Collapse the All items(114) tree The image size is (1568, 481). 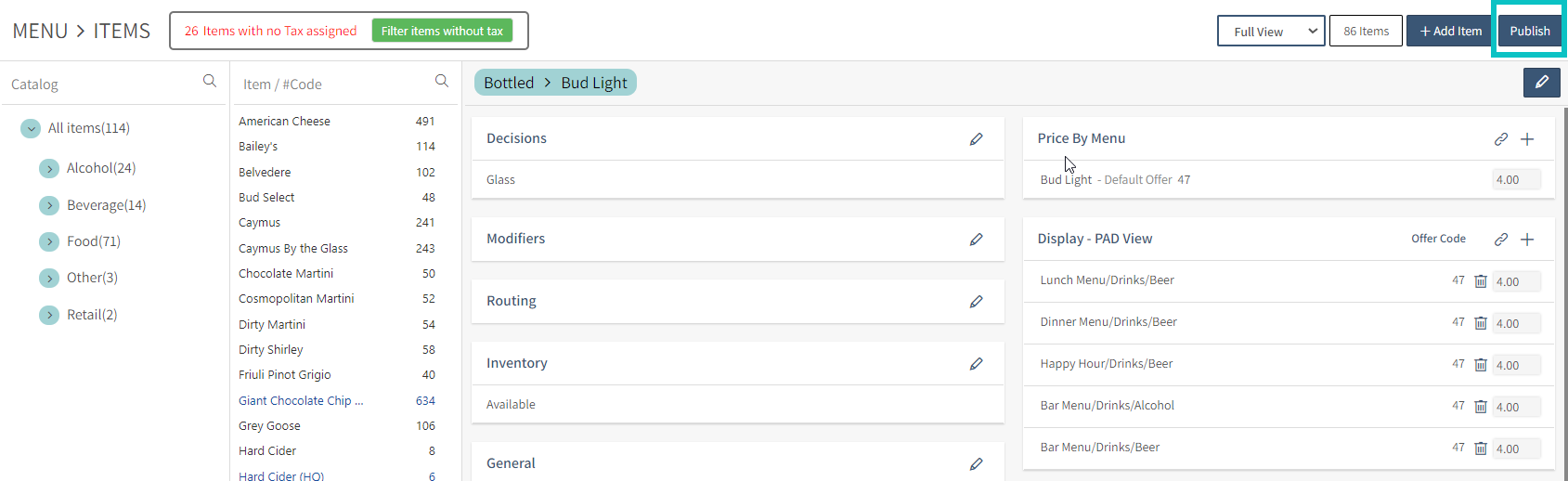(31, 129)
